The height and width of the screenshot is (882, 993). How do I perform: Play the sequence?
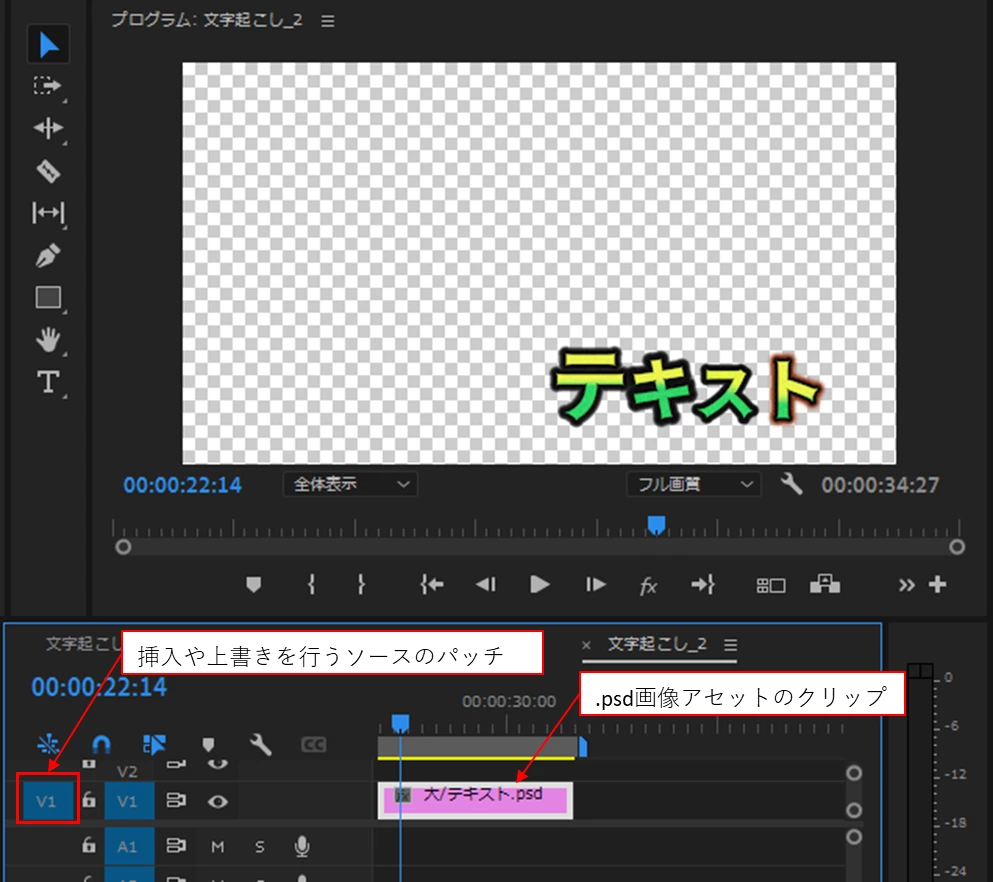[x=540, y=584]
